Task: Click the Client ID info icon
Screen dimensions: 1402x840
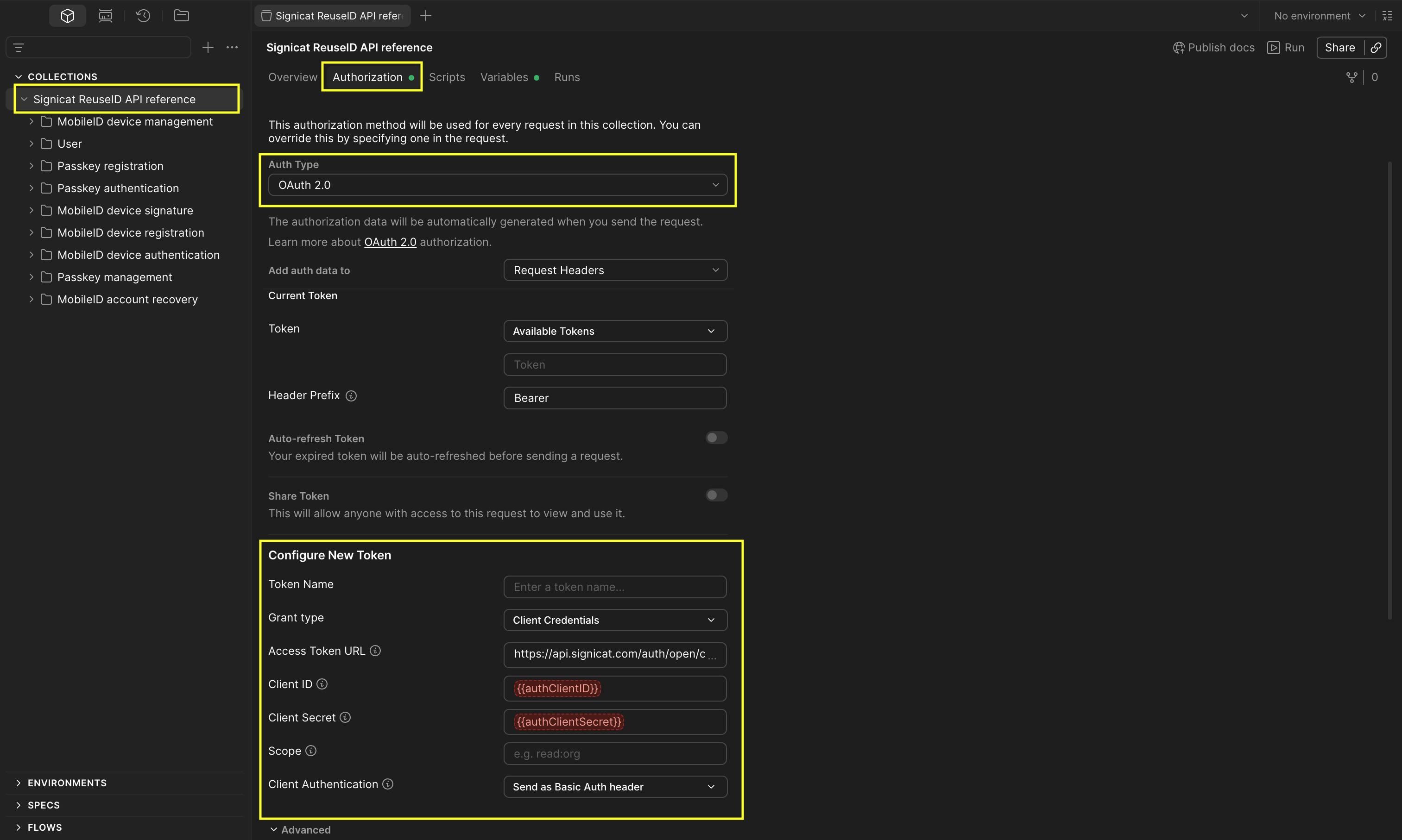Action: click(322, 684)
